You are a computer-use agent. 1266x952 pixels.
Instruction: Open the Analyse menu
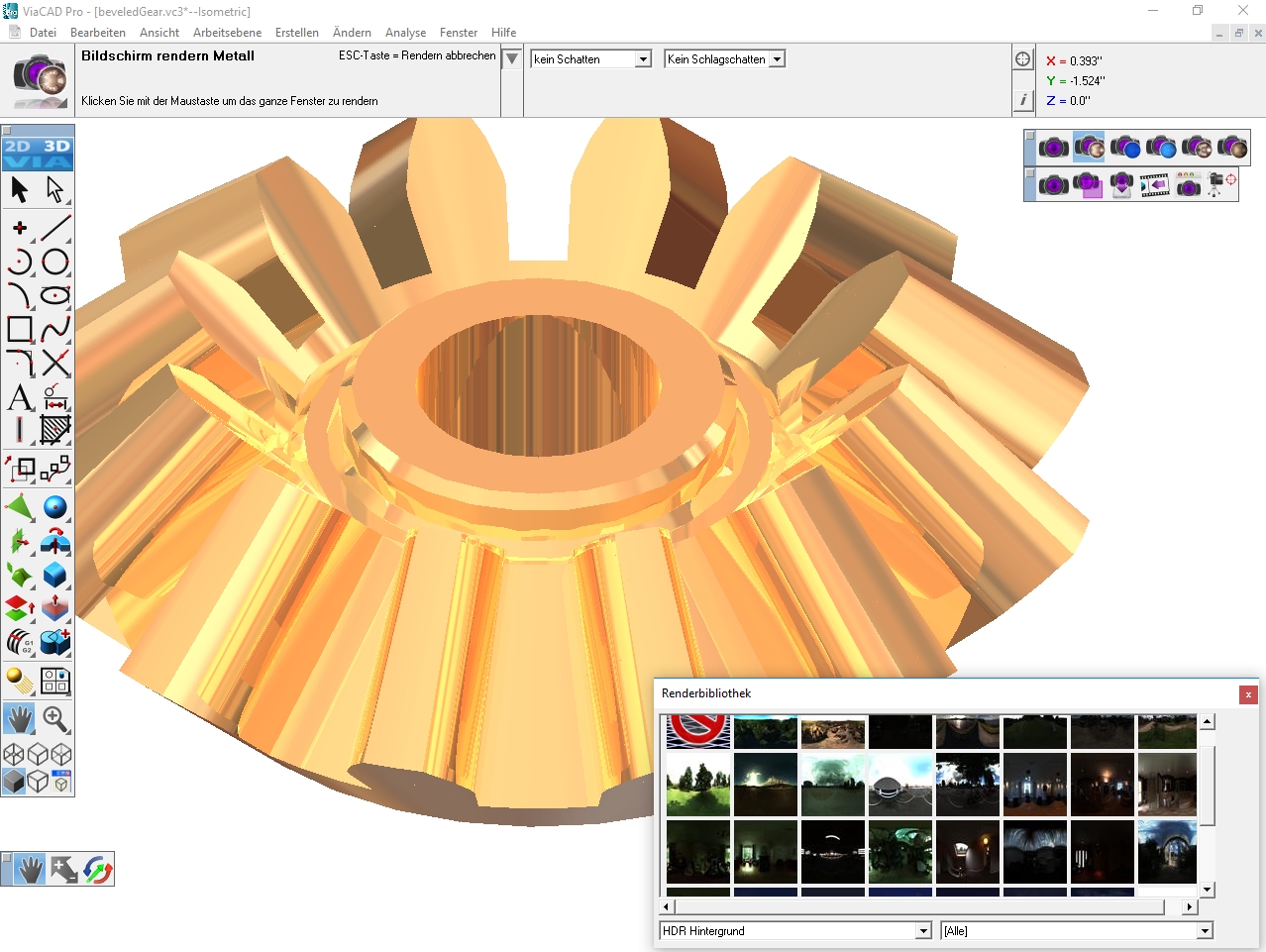click(x=405, y=32)
